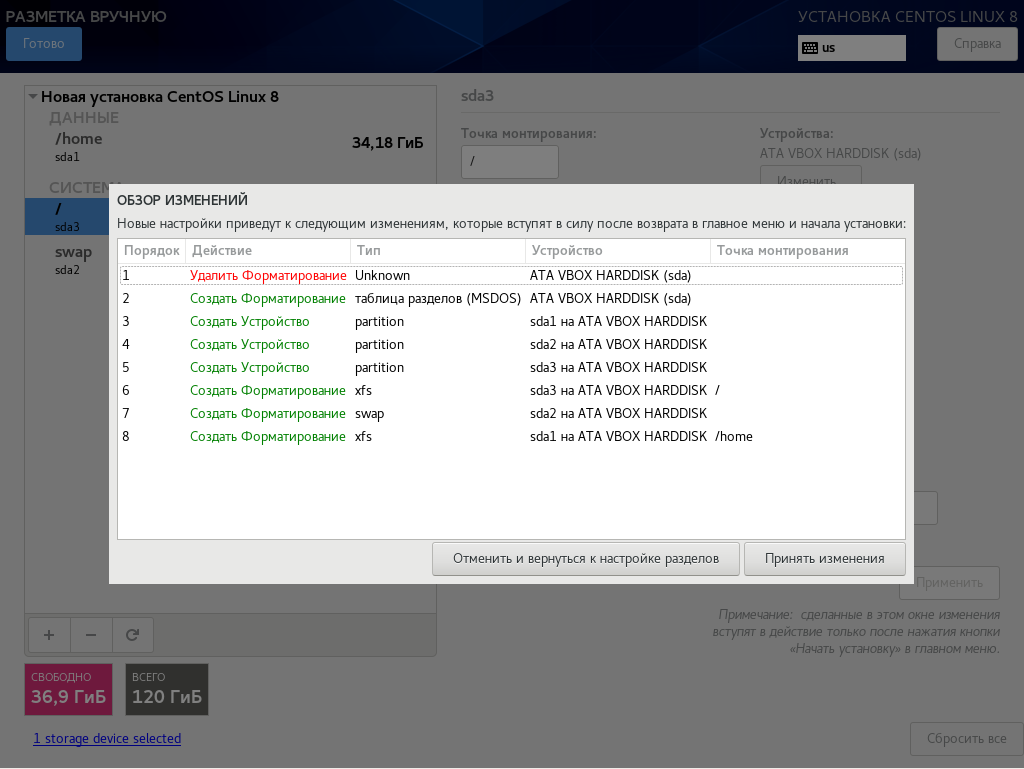Select row 8 xfs /home on sda1
The height and width of the screenshot is (769, 1024).
coord(511,437)
